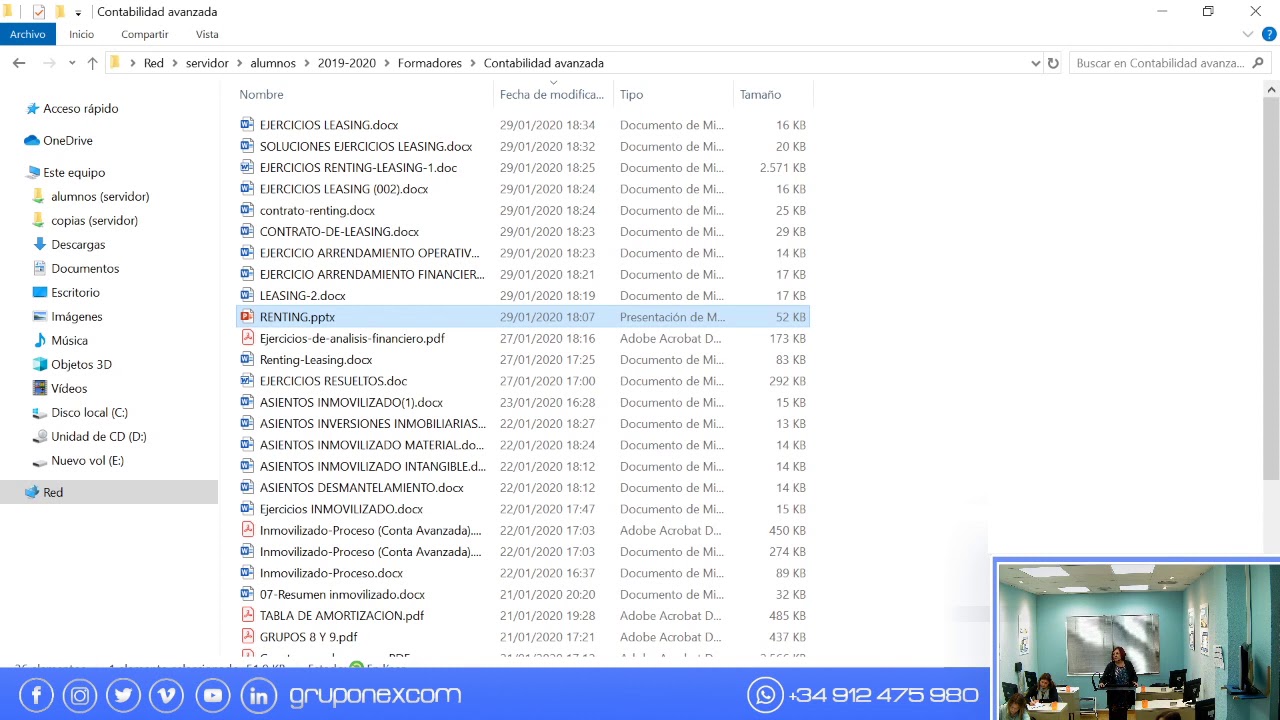
Task: Click properties icon in quick access toolbar
Action: 39,12
